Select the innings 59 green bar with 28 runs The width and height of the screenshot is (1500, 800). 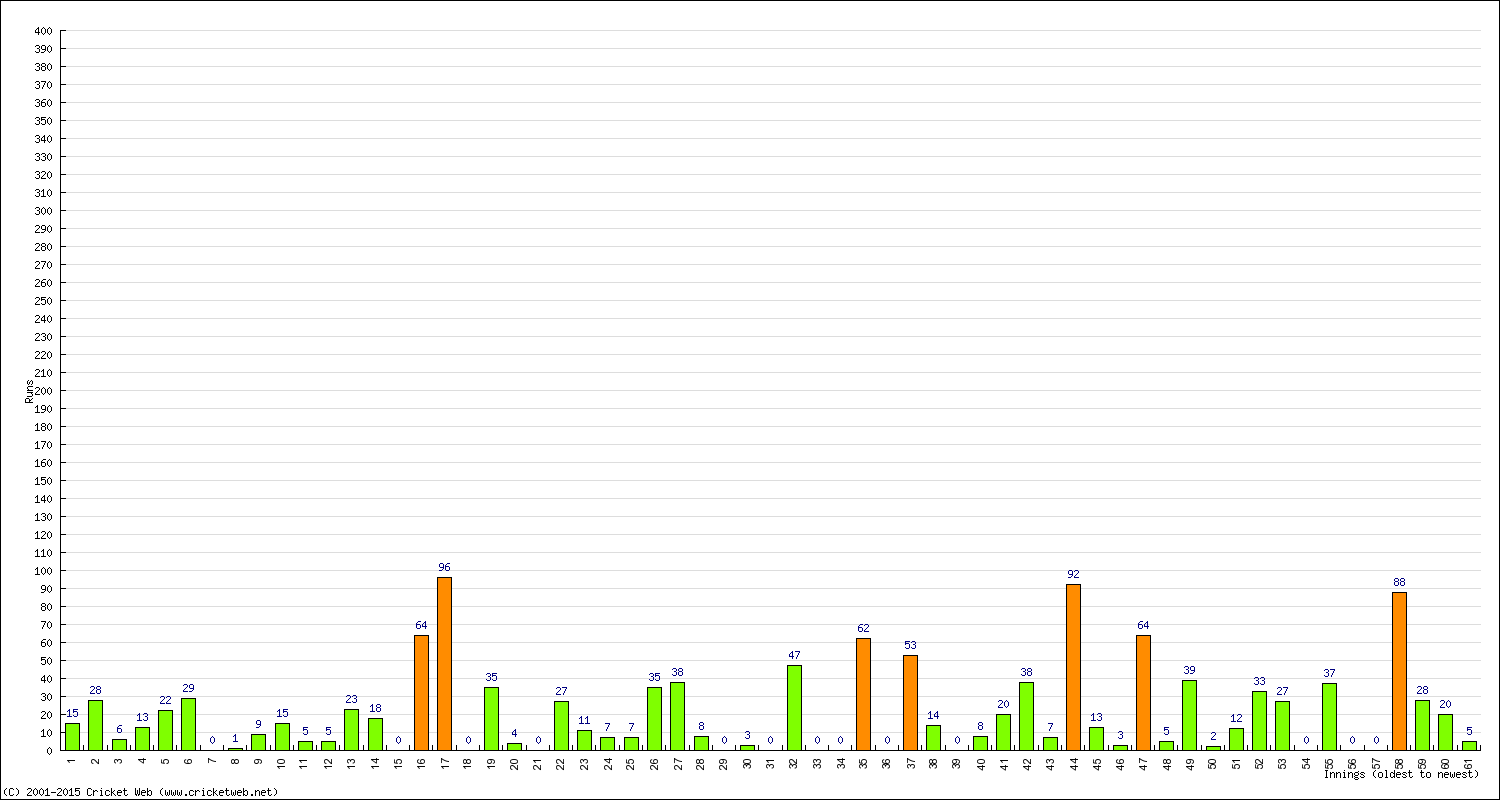(1422, 725)
